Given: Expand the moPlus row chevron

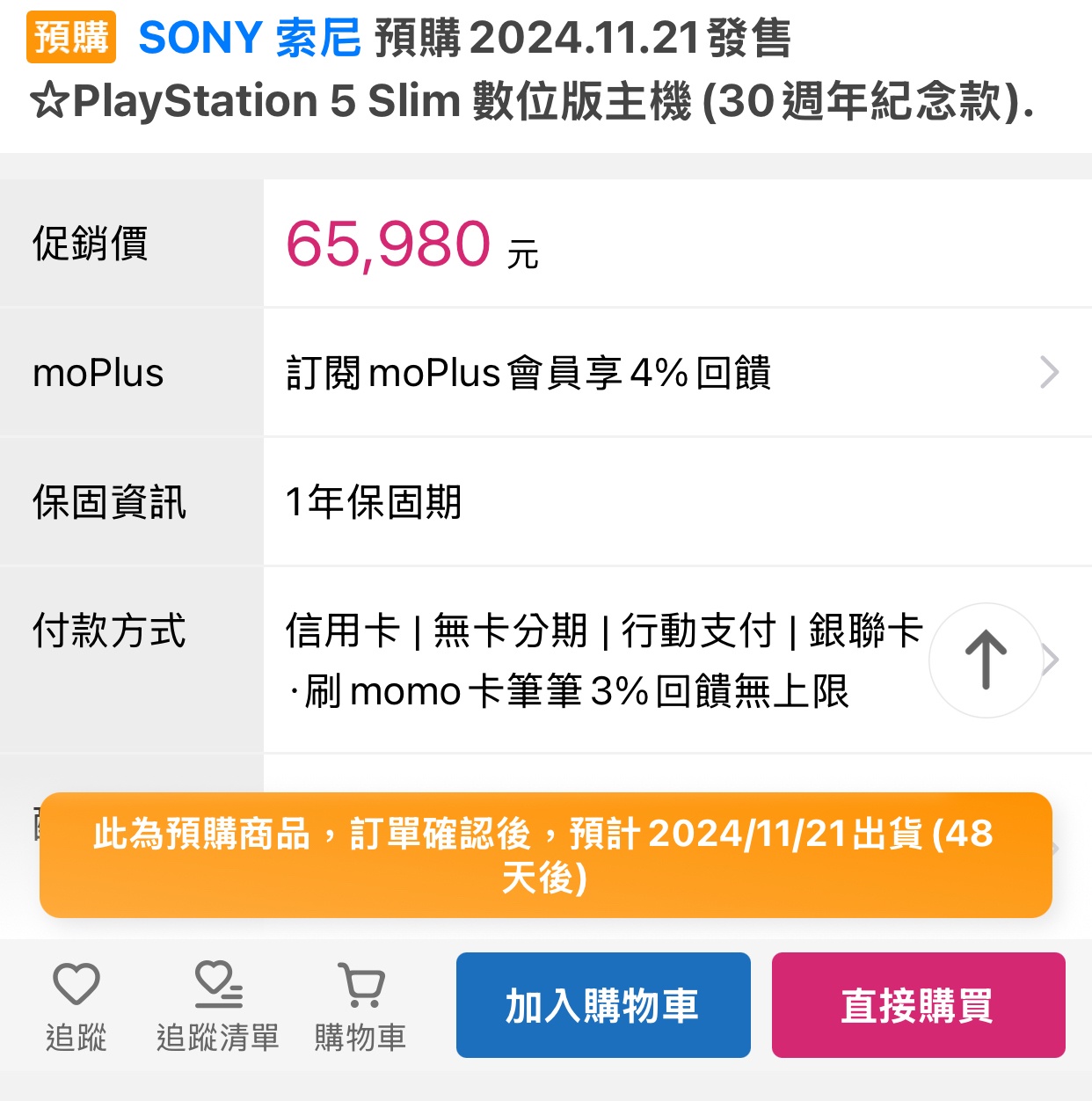Looking at the screenshot, I should [x=1049, y=372].
